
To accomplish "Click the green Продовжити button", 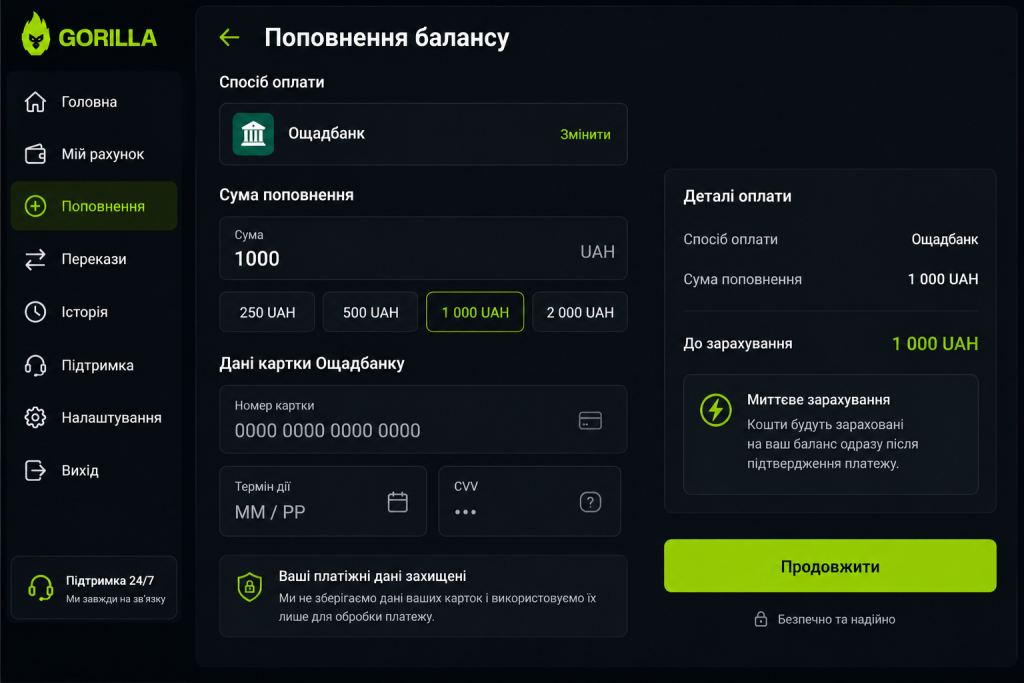I will point(830,566).
